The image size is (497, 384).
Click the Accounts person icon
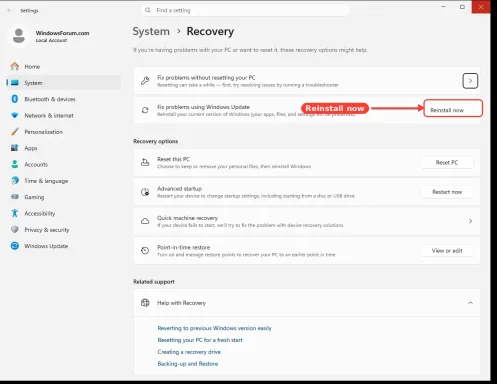tap(15, 164)
